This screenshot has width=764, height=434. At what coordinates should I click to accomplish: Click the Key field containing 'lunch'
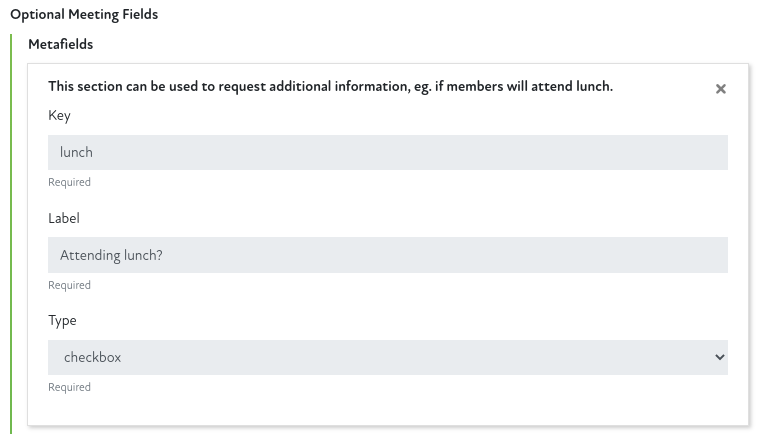click(x=387, y=152)
